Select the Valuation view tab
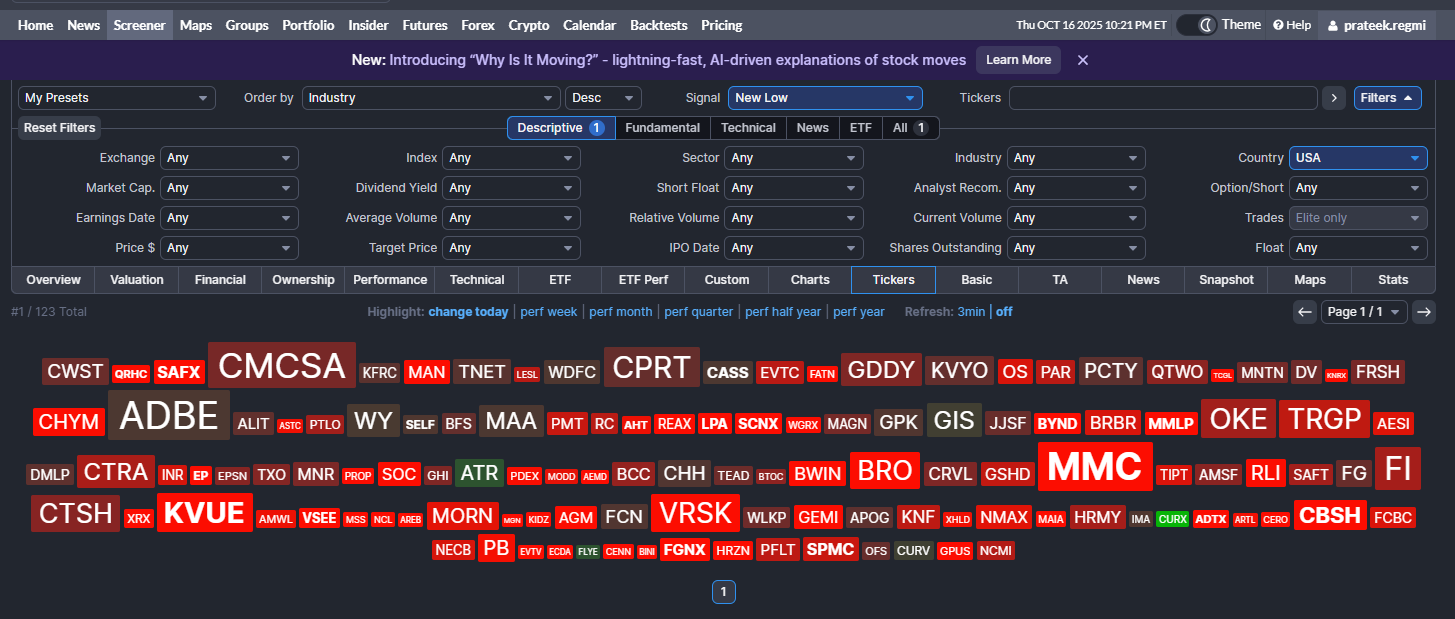This screenshot has height=619, width=1455. [x=137, y=280]
